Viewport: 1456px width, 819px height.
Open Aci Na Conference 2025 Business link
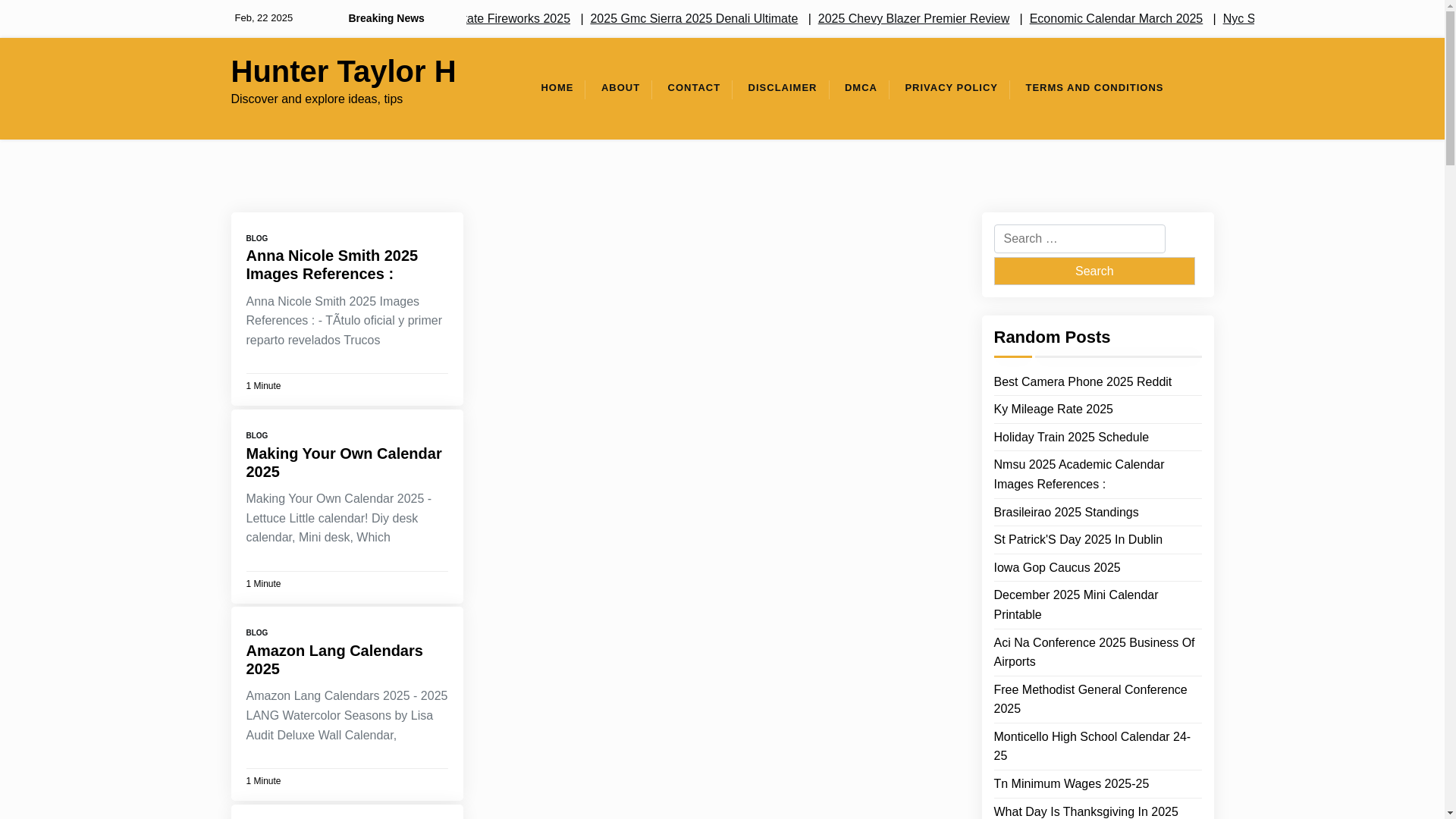(x=1094, y=652)
